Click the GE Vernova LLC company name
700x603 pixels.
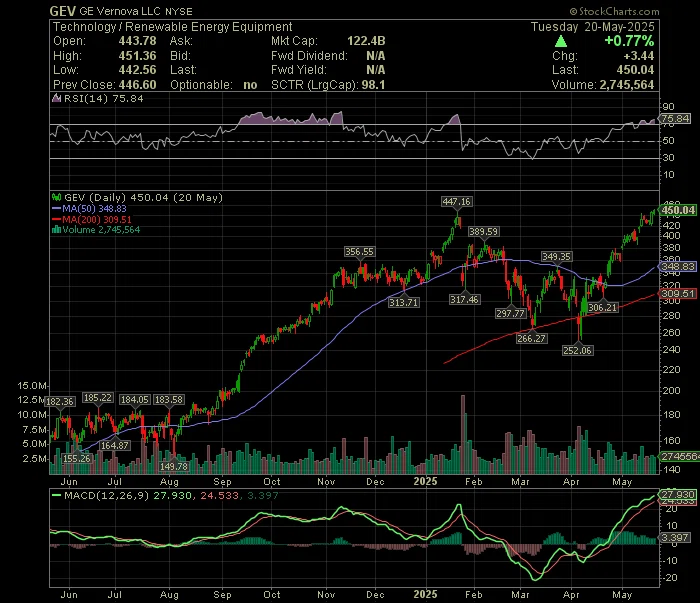point(120,12)
